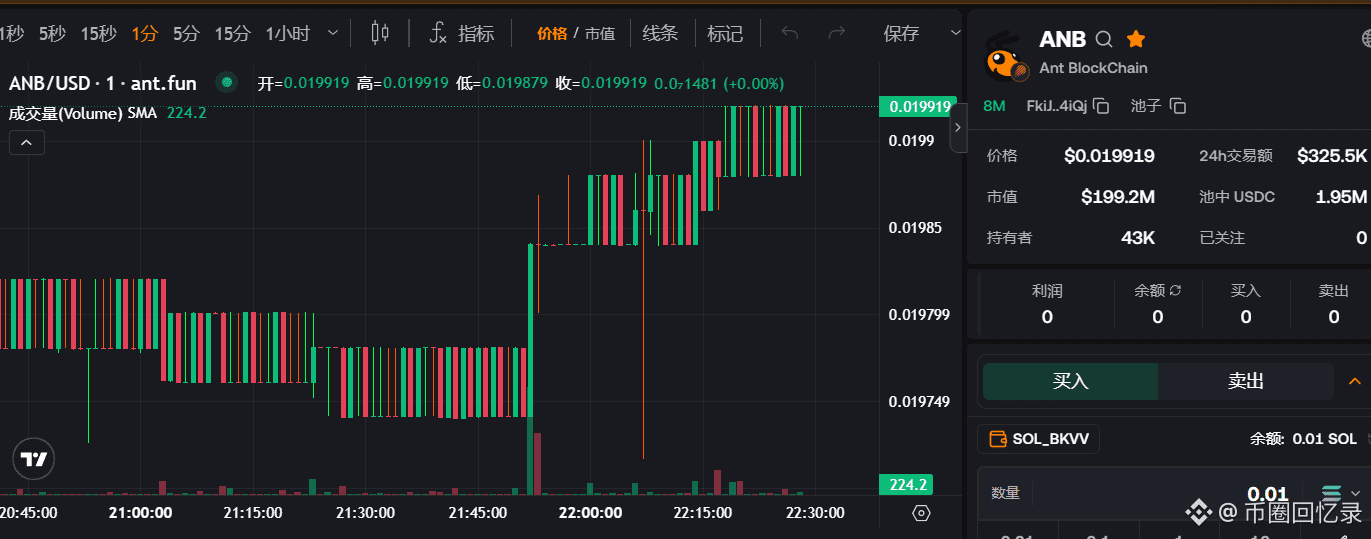The width and height of the screenshot is (1371, 539).
Task: Select the 15分 timeframe
Action: point(232,33)
